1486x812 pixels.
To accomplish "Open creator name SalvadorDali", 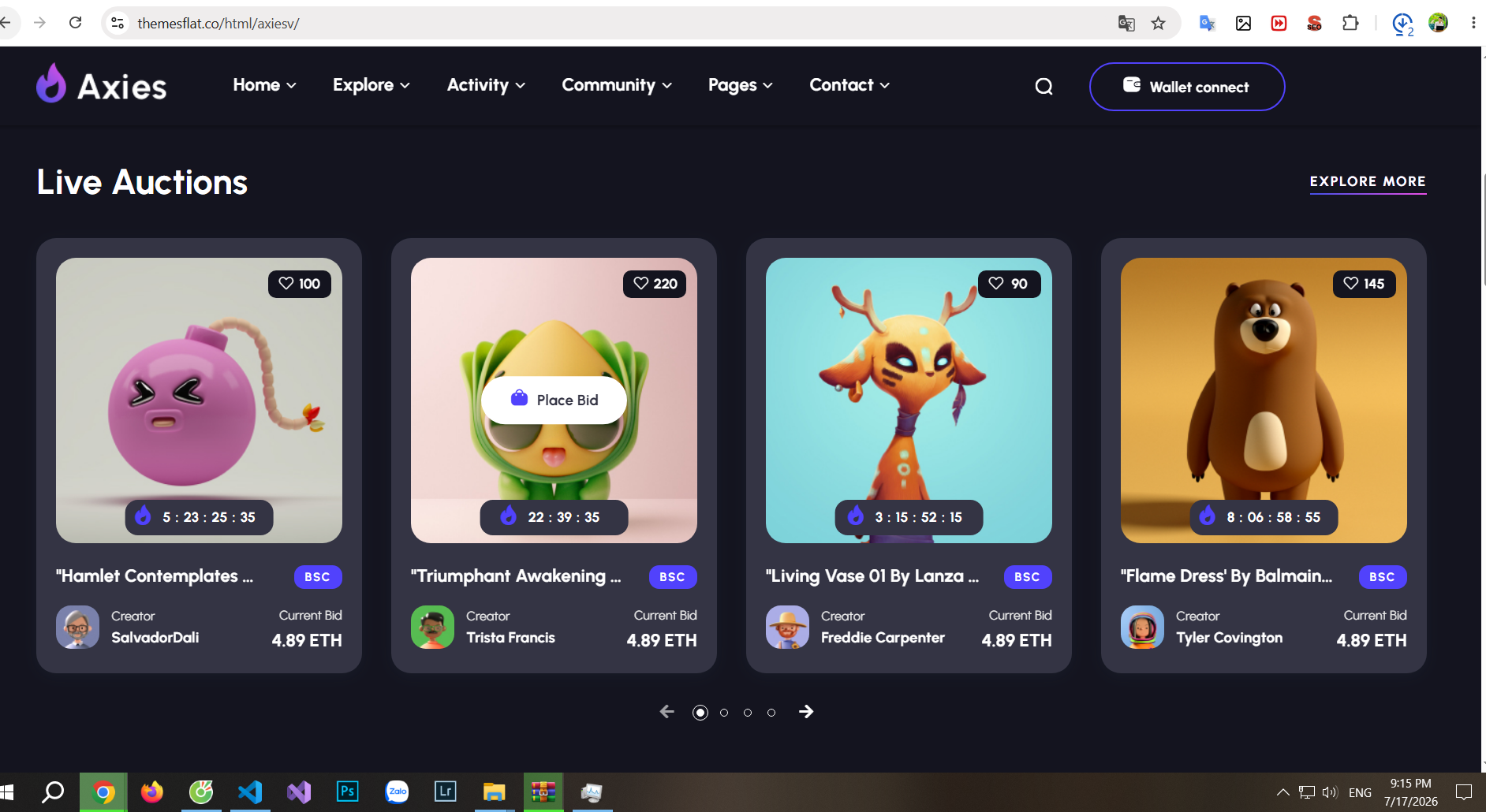I will tap(155, 638).
